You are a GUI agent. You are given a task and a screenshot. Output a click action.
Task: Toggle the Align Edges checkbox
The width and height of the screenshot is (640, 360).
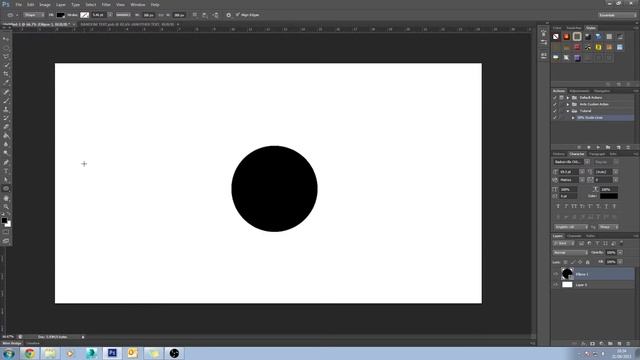point(238,15)
